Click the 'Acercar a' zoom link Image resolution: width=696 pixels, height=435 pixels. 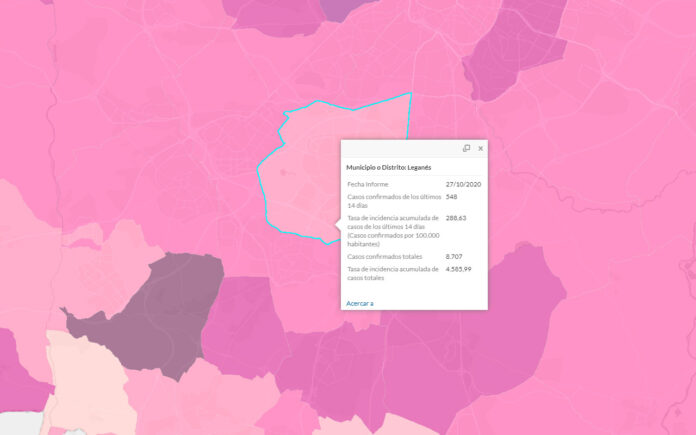click(x=360, y=302)
